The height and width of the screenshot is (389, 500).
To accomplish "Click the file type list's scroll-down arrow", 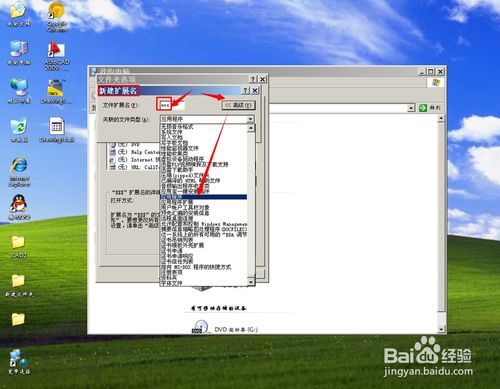I will [251, 282].
